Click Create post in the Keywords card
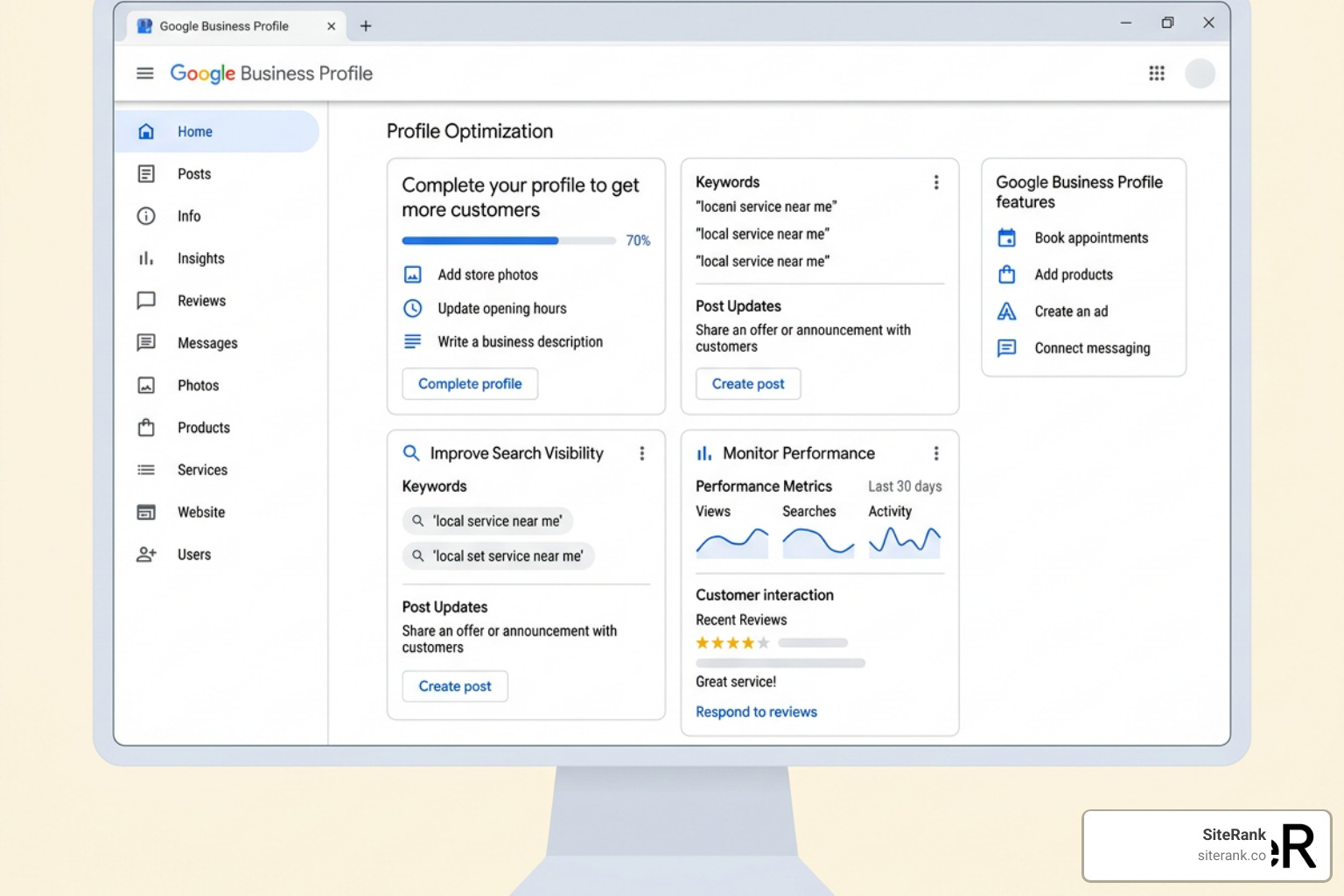Screen dimensions: 1344x896 (x=748, y=384)
